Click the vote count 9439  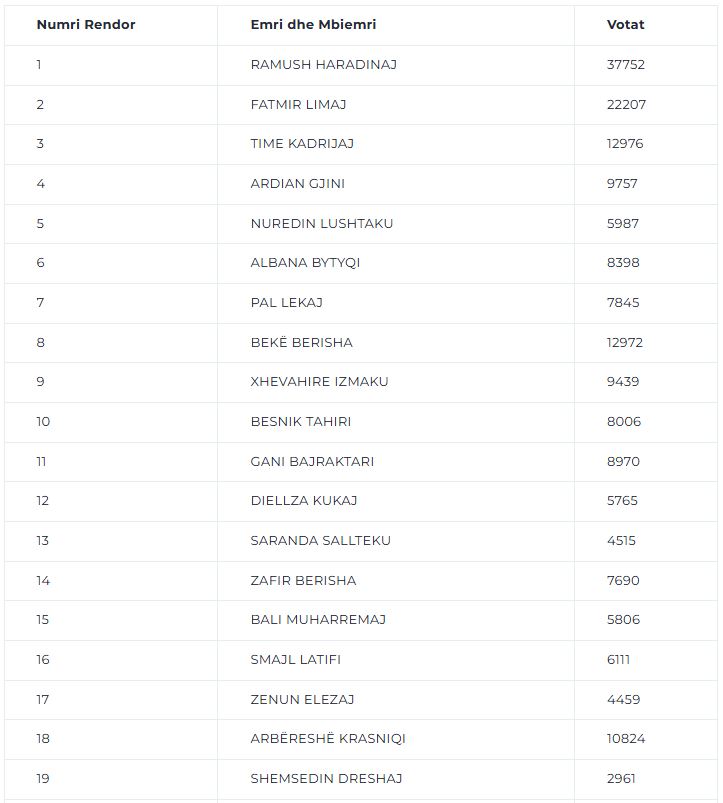pos(623,381)
